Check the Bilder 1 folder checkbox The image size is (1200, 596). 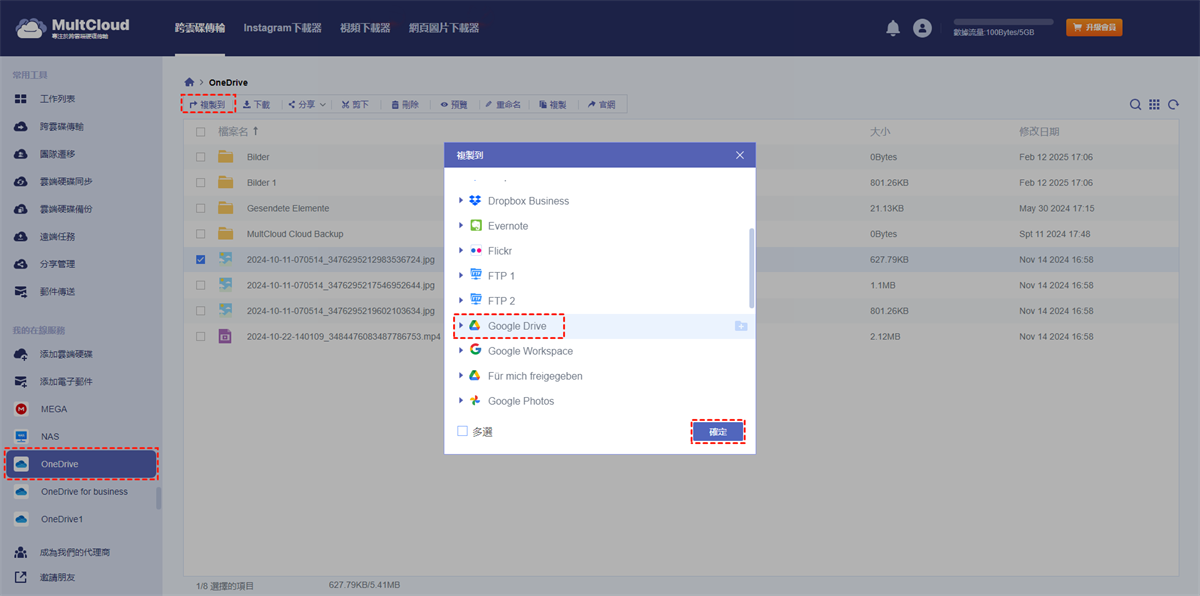pos(201,183)
